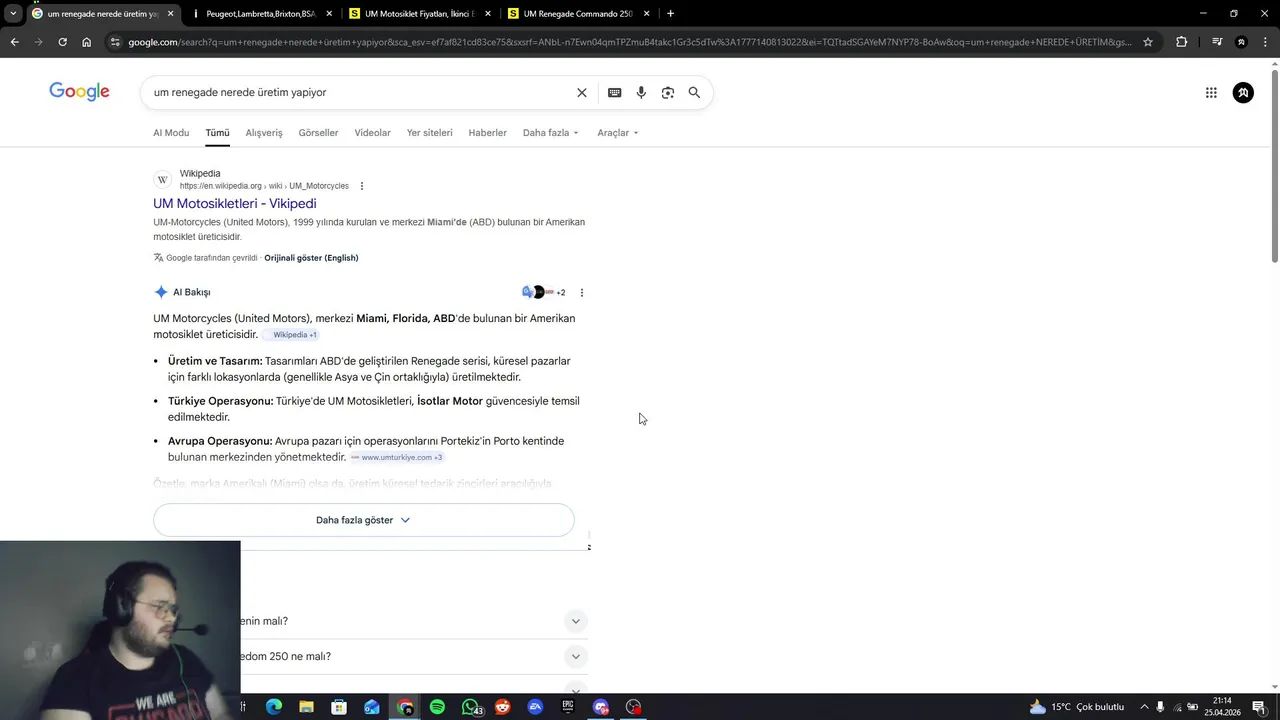Image resolution: width=1280 pixels, height=720 pixels.
Task: Open the Araçlar tools dropdown
Action: [617, 133]
